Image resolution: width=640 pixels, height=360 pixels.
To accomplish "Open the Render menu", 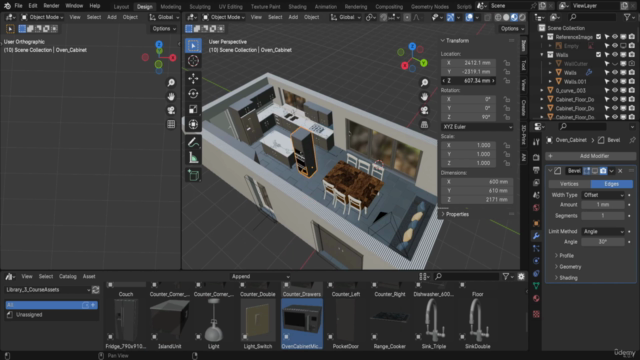I will 51,6.
